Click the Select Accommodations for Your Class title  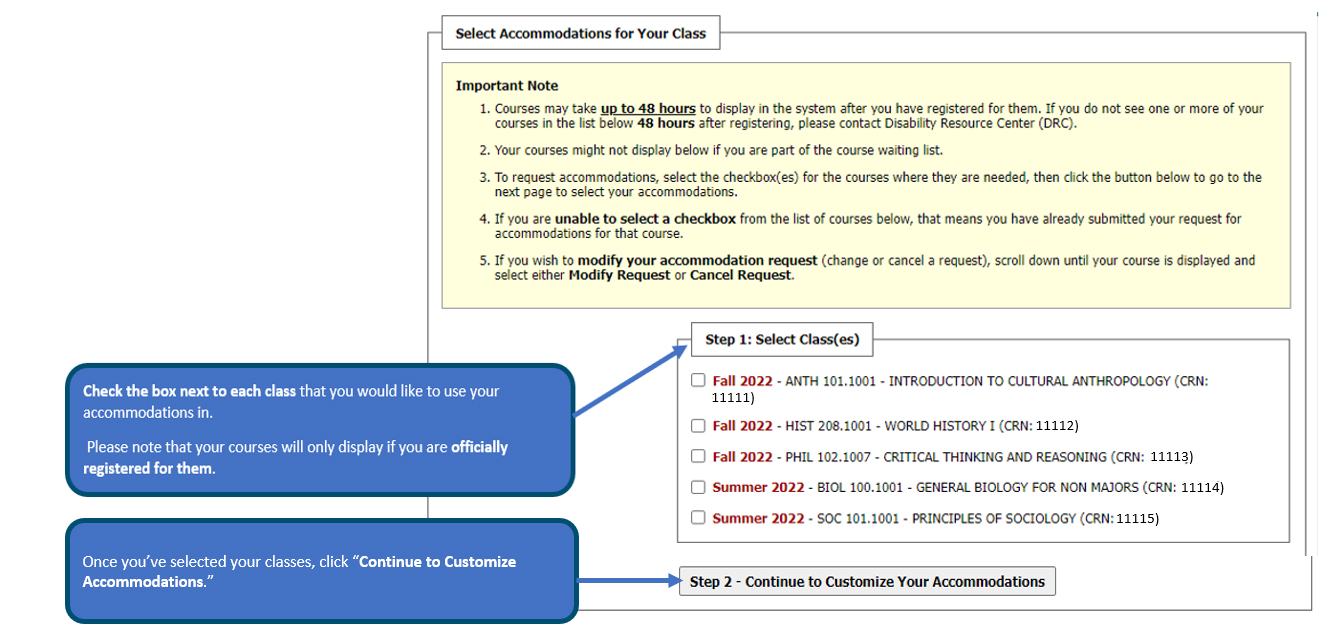(580, 34)
